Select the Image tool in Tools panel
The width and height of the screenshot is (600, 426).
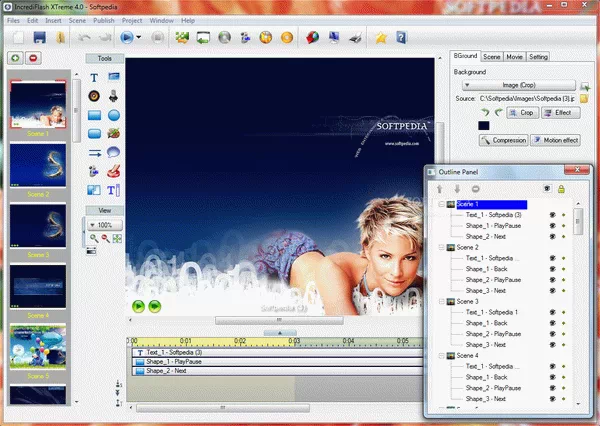114,77
